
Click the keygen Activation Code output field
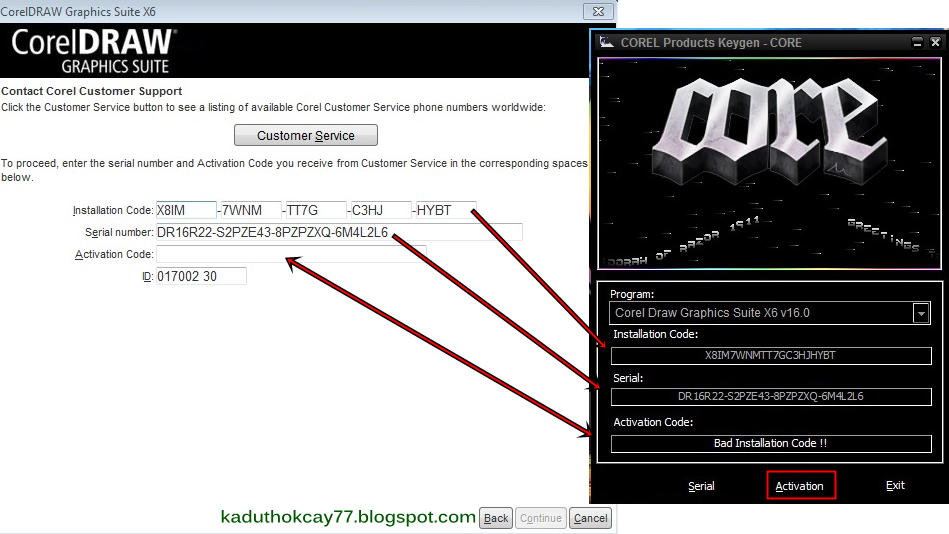click(x=771, y=443)
